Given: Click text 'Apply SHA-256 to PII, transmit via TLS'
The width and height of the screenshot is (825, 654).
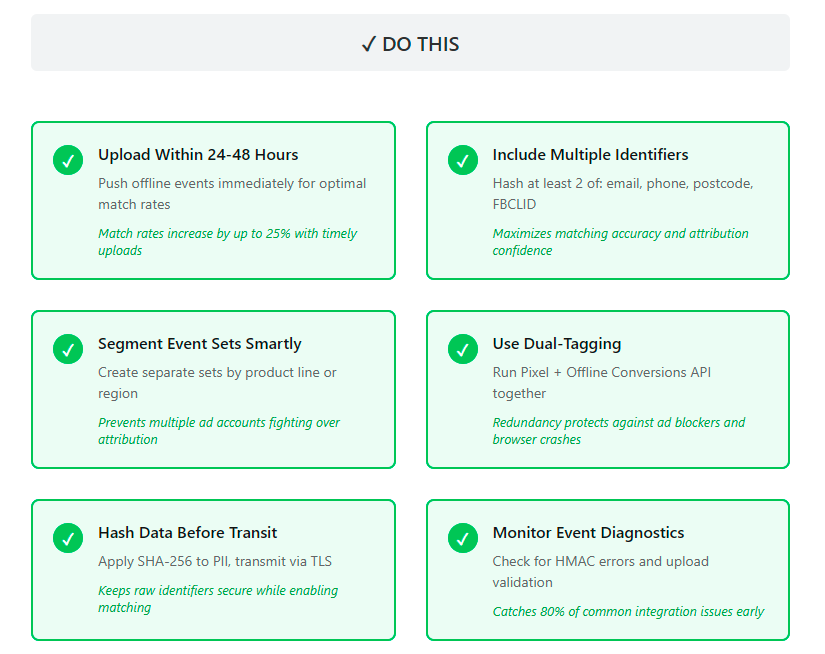Looking at the screenshot, I should [x=215, y=561].
